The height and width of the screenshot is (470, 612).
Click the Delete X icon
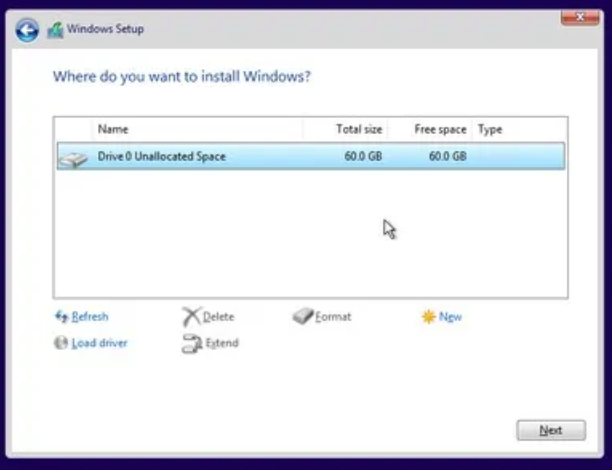click(191, 317)
